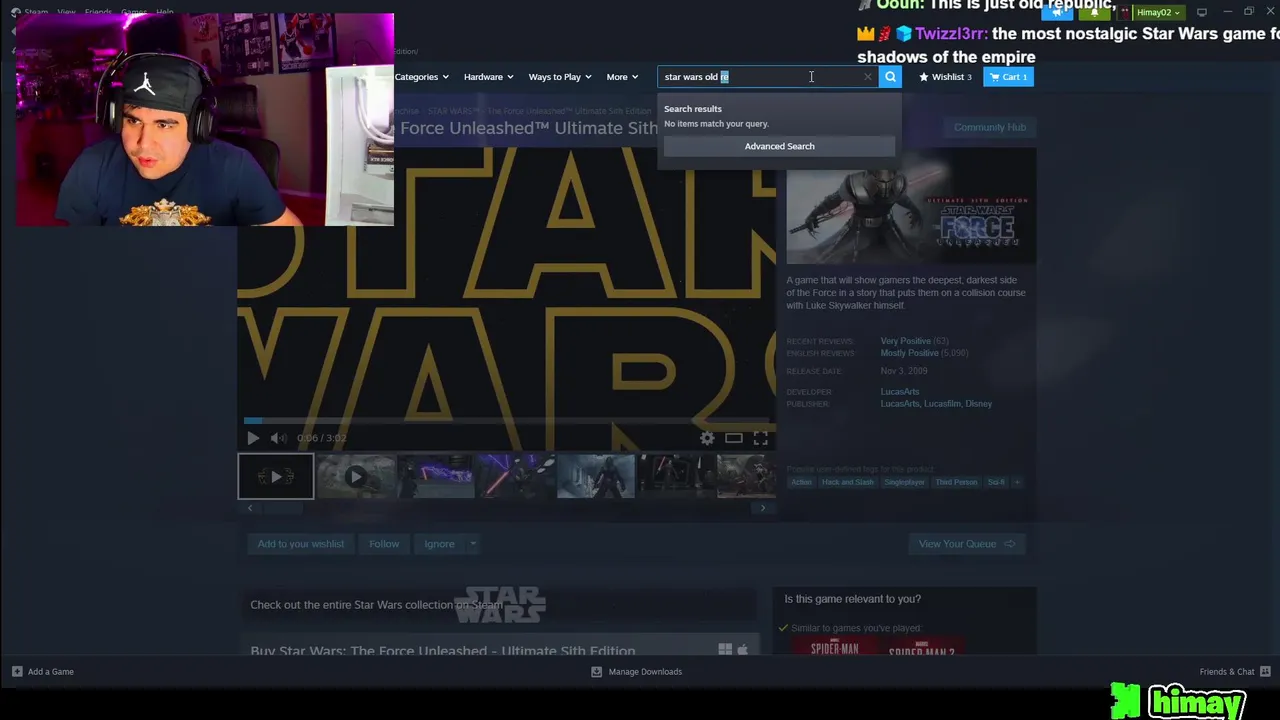Open the LucasArts developer link
Image resolution: width=1280 pixels, height=720 pixels.
(x=899, y=392)
